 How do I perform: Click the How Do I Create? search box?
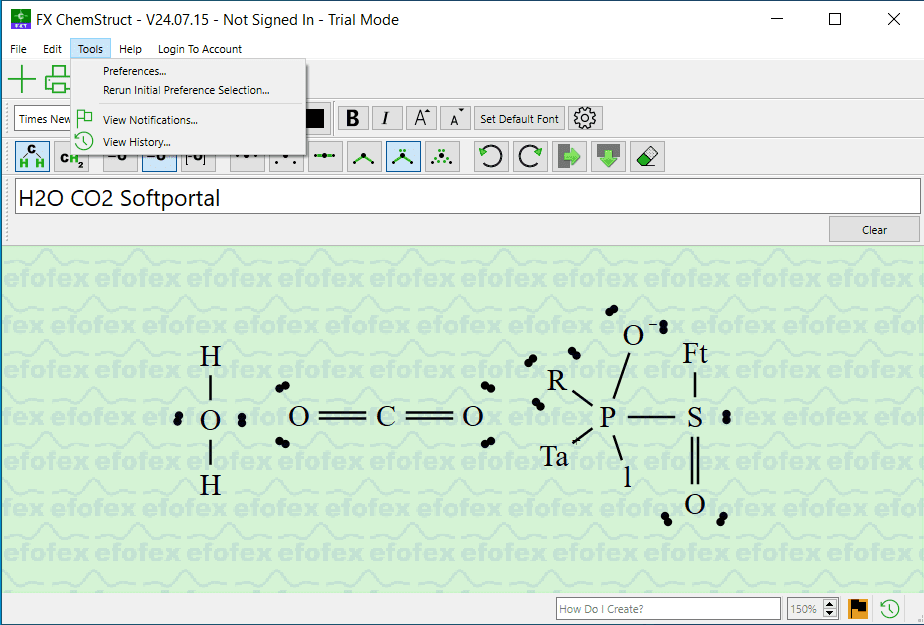(x=668, y=609)
